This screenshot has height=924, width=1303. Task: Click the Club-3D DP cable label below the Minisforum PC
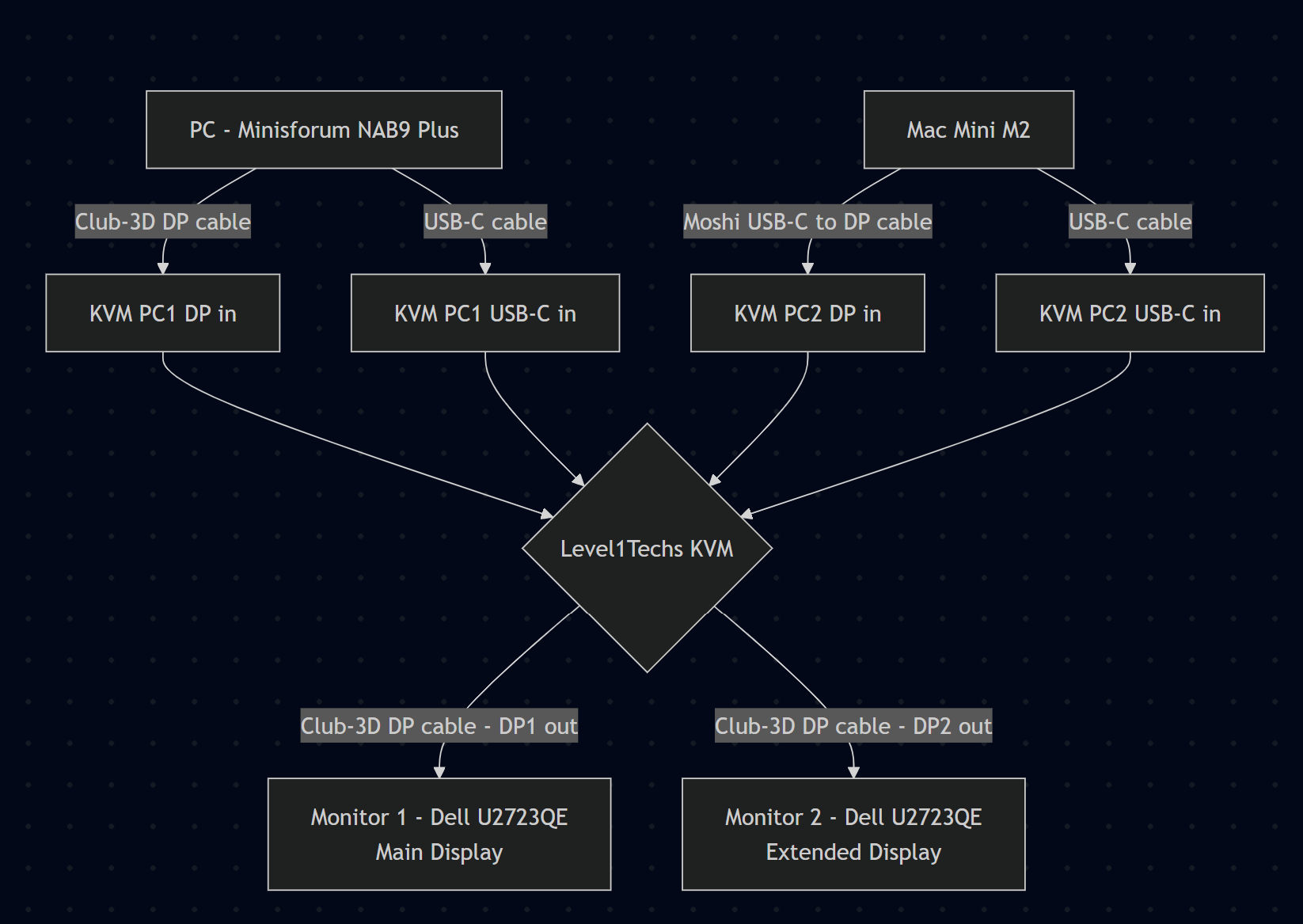163,222
